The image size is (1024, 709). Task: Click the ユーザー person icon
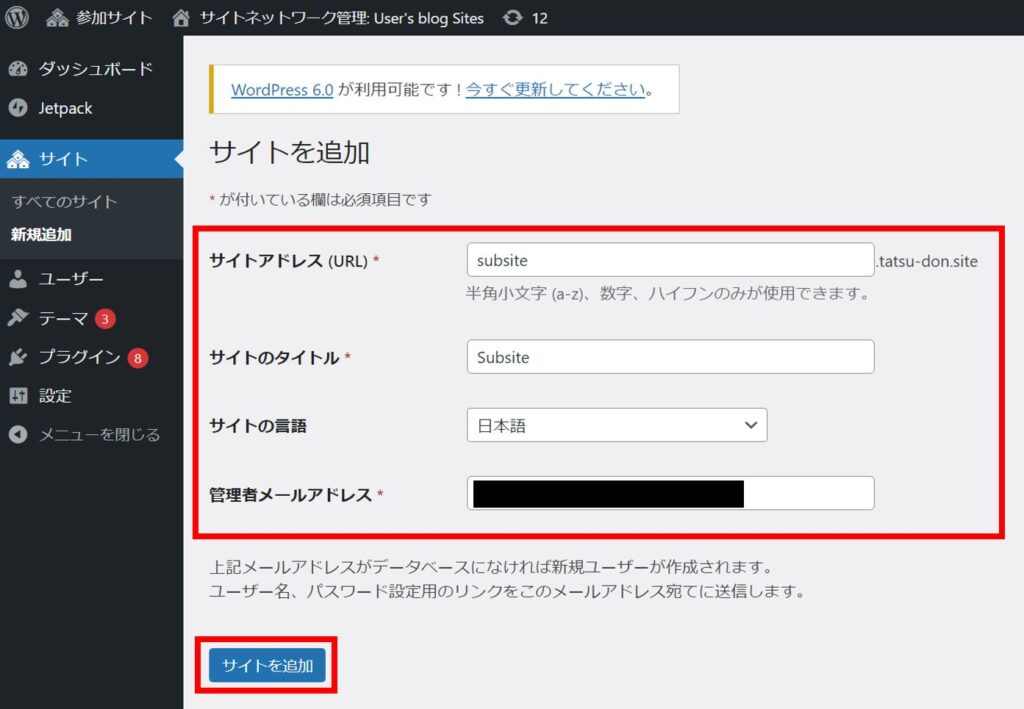pyautogui.click(x=18, y=279)
